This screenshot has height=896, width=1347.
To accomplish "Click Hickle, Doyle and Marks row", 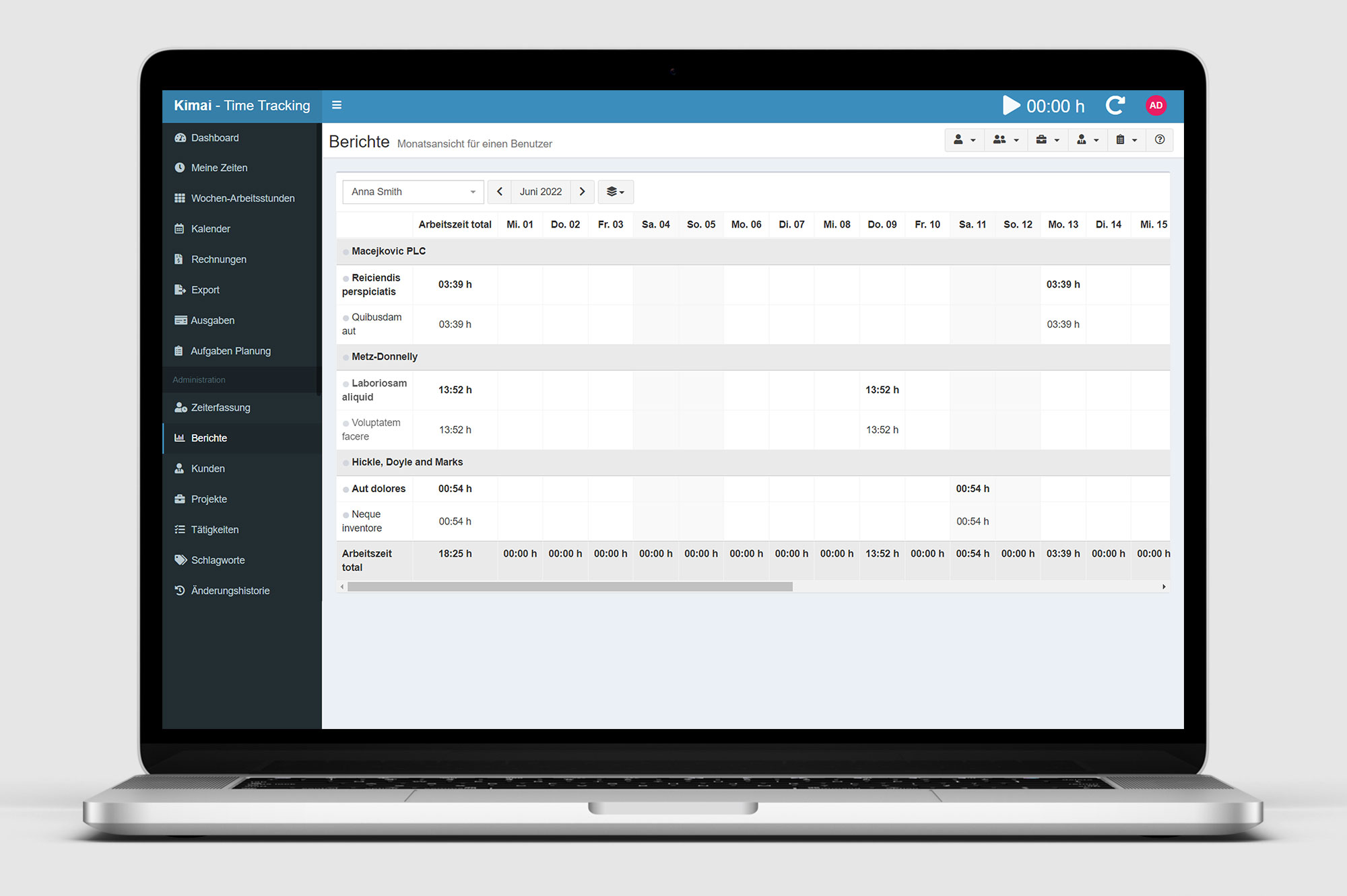I will tap(753, 462).
